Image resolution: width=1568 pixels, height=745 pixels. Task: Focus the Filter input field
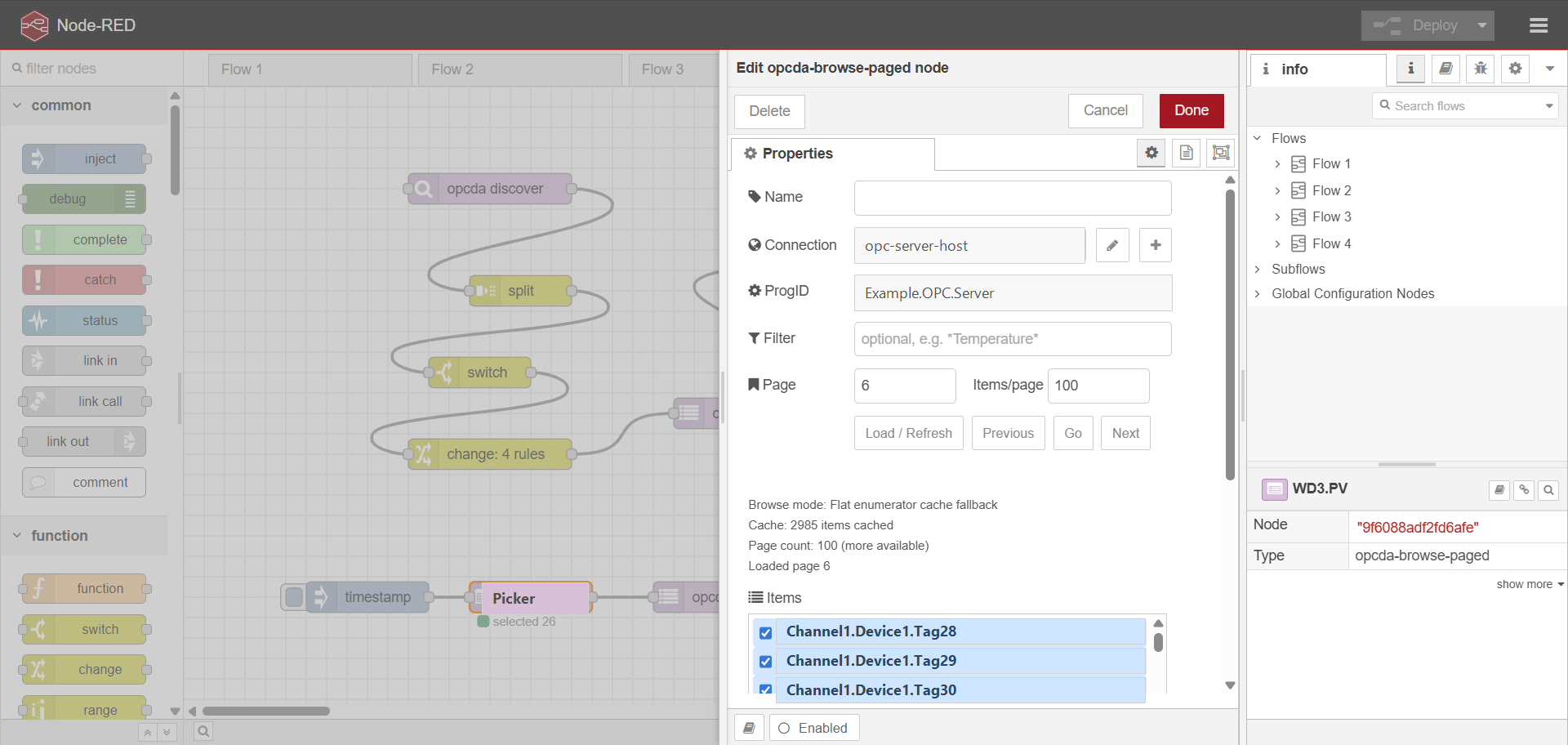1013,339
